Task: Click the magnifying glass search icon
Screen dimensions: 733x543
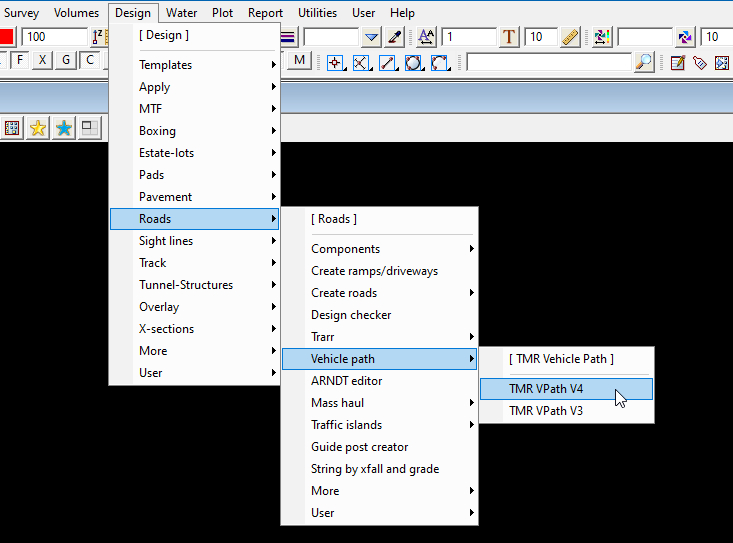Action: tap(644, 62)
